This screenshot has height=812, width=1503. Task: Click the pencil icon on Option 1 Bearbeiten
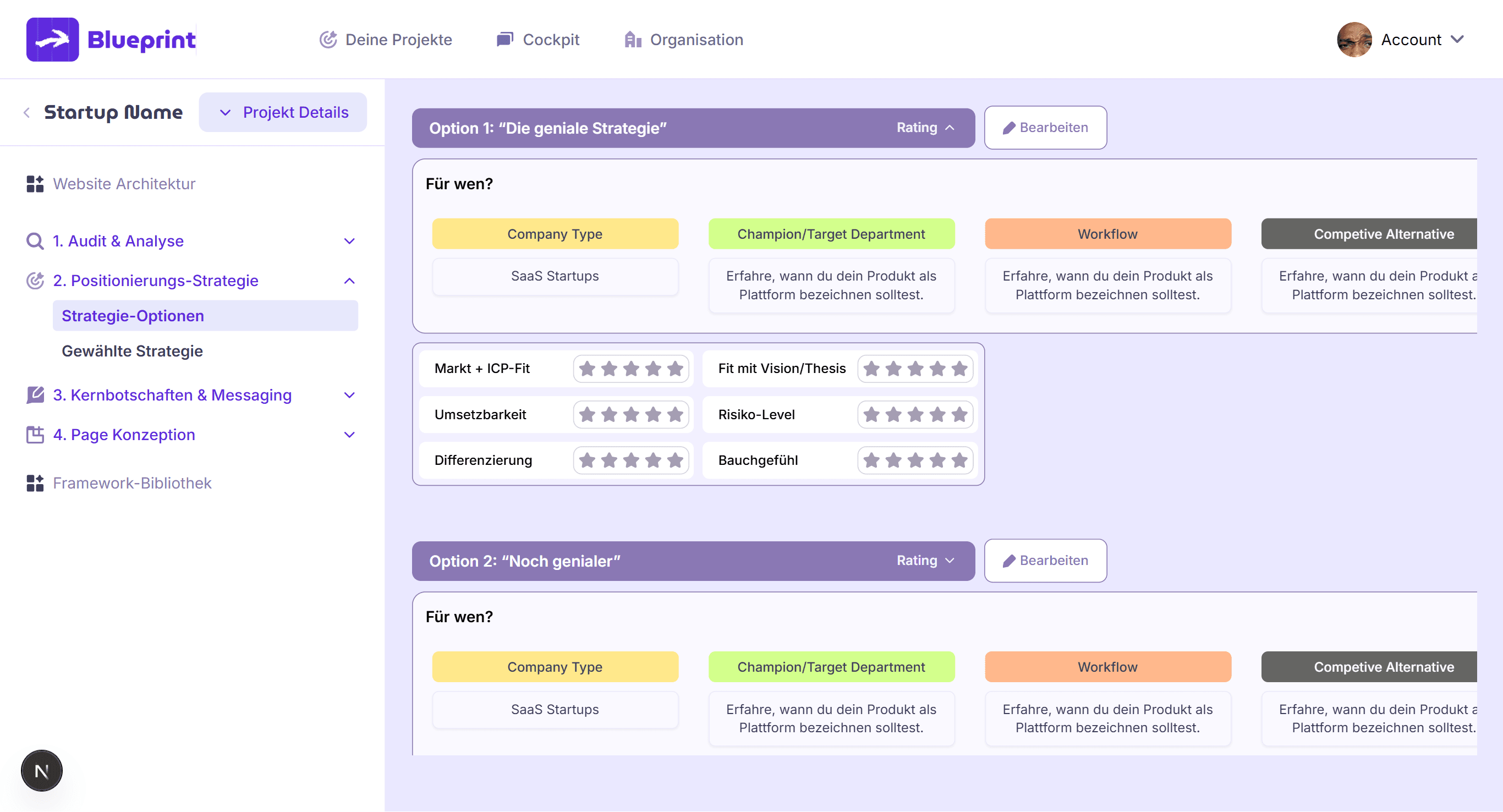click(1009, 128)
